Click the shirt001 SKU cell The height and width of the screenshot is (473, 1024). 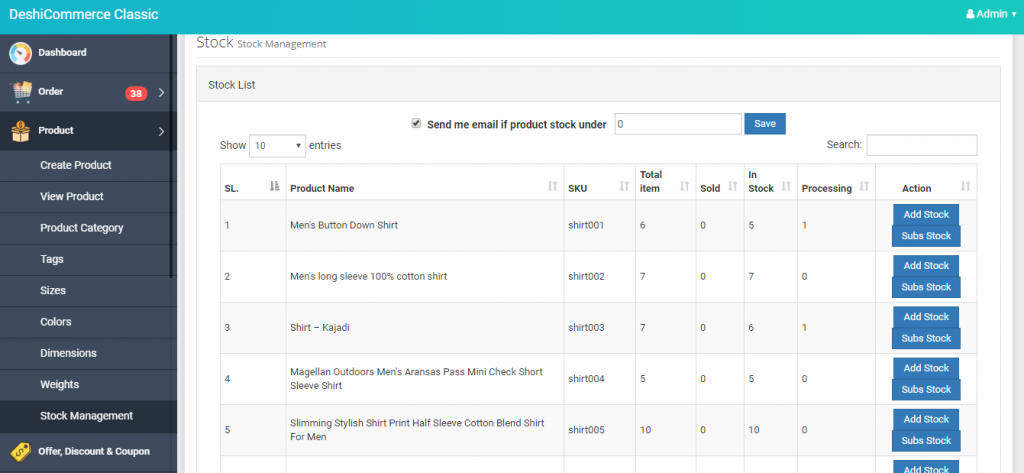coord(600,225)
